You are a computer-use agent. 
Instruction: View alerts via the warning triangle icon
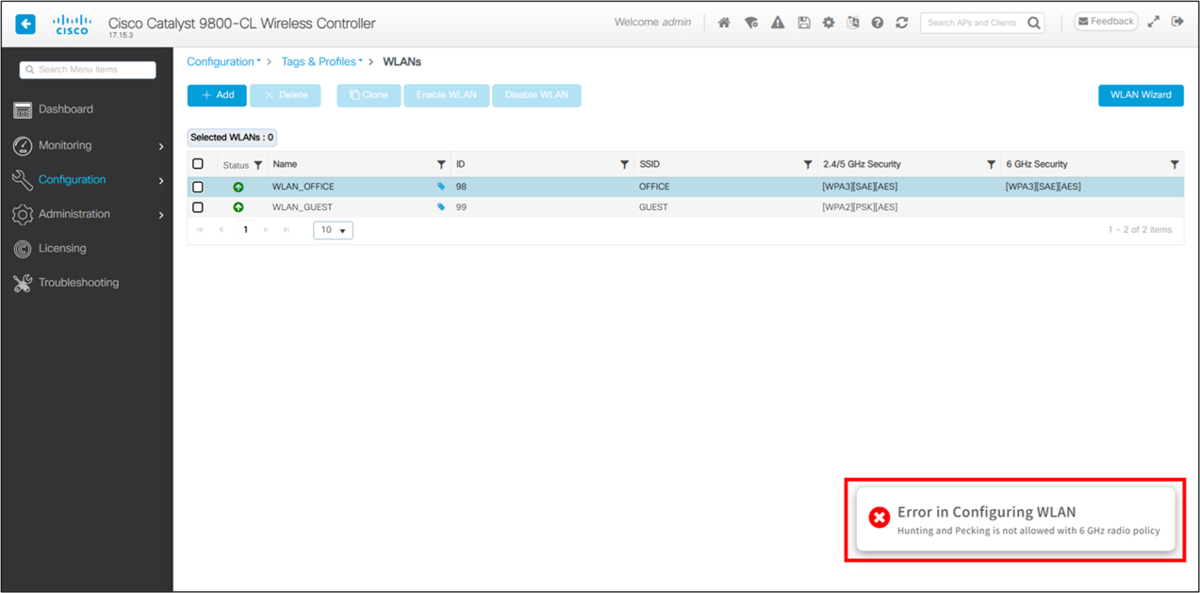click(x=777, y=23)
